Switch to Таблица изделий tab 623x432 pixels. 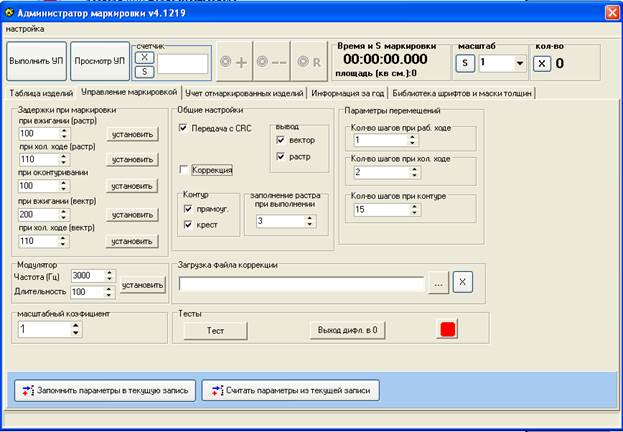tap(41, 93)
